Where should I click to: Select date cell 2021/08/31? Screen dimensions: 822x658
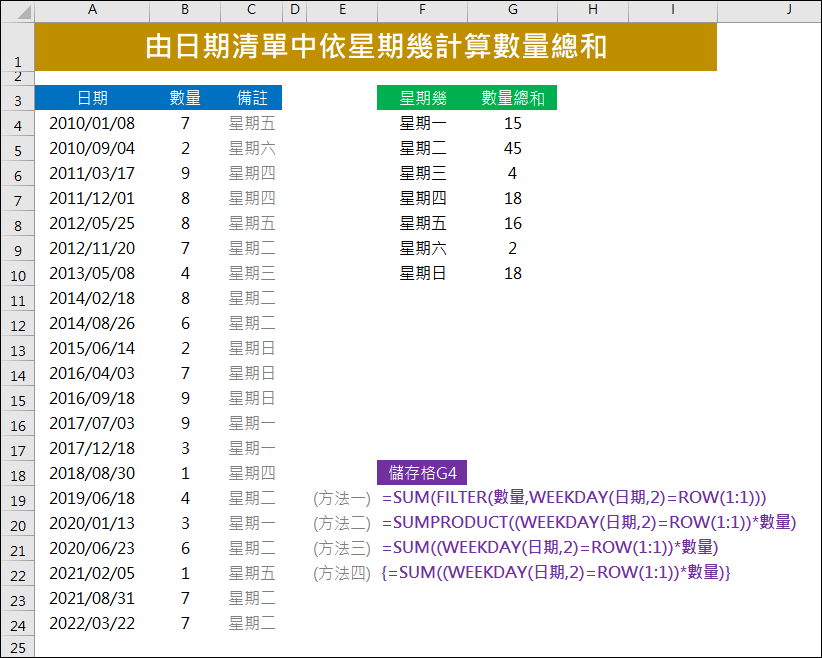point(92,598)
